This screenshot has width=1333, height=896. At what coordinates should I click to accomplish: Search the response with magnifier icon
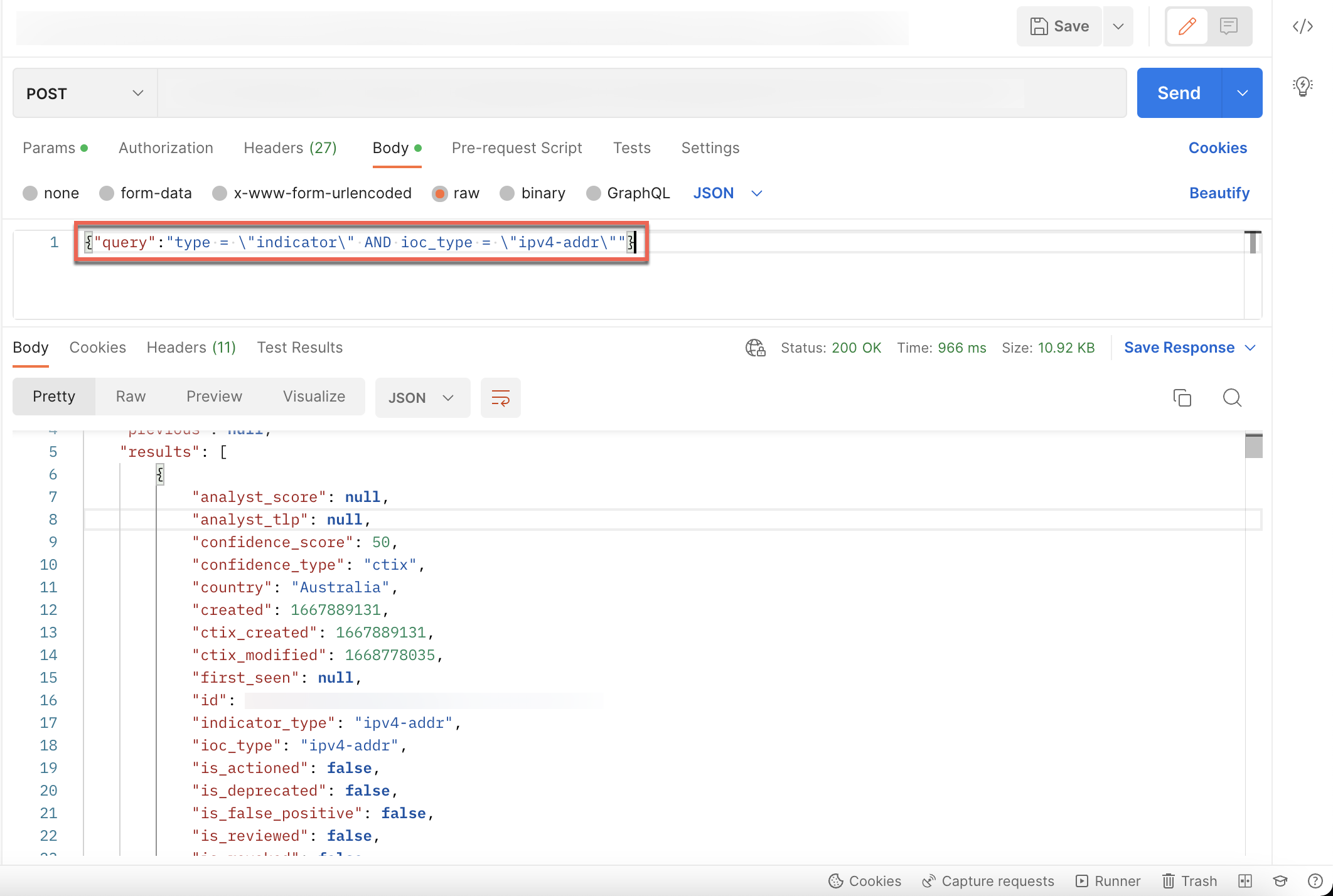point(1232,398)
